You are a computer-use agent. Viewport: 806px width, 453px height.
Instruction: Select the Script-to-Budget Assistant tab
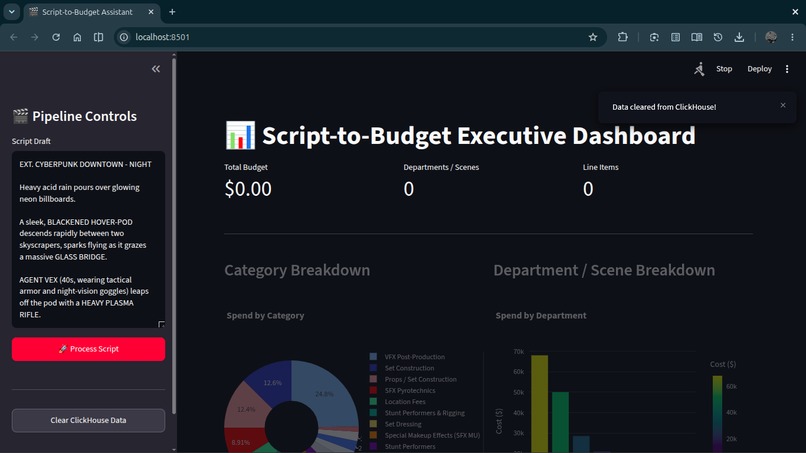pos(87,12)
